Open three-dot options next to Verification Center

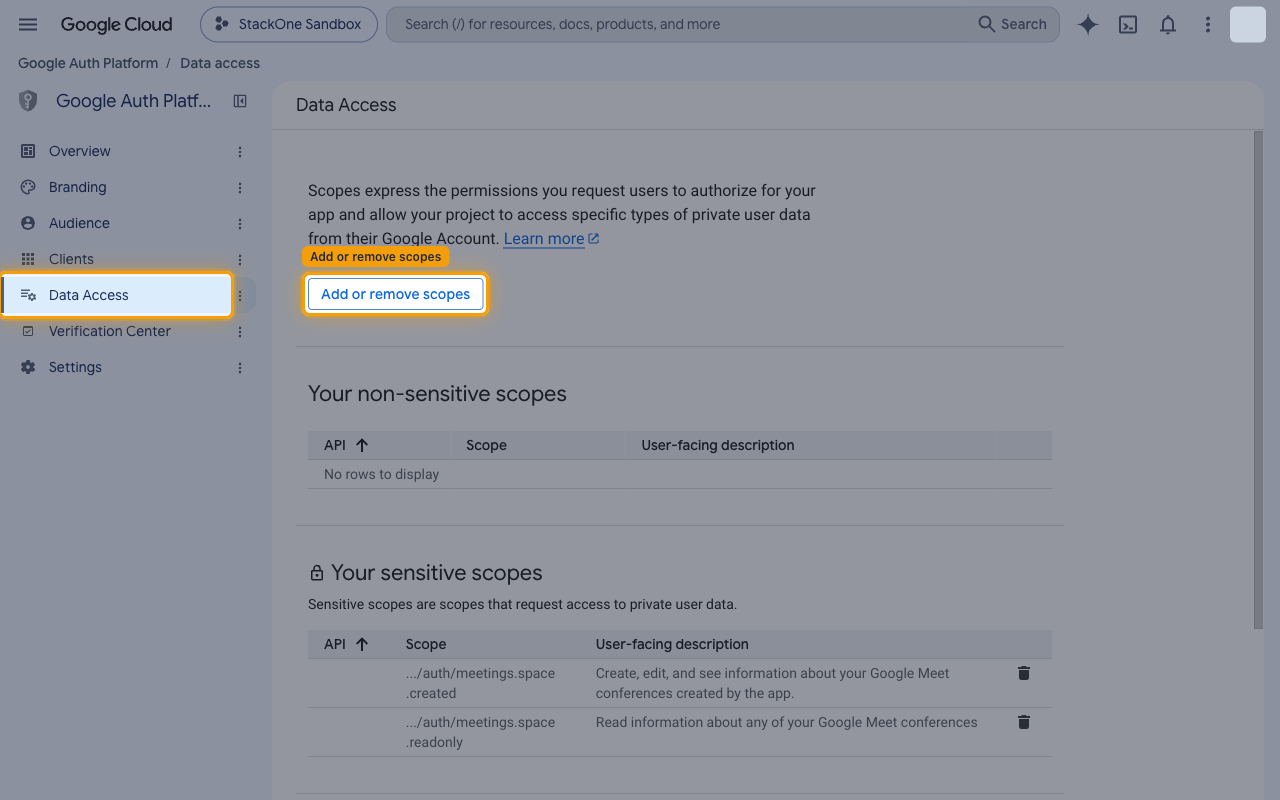pos(240,332)
